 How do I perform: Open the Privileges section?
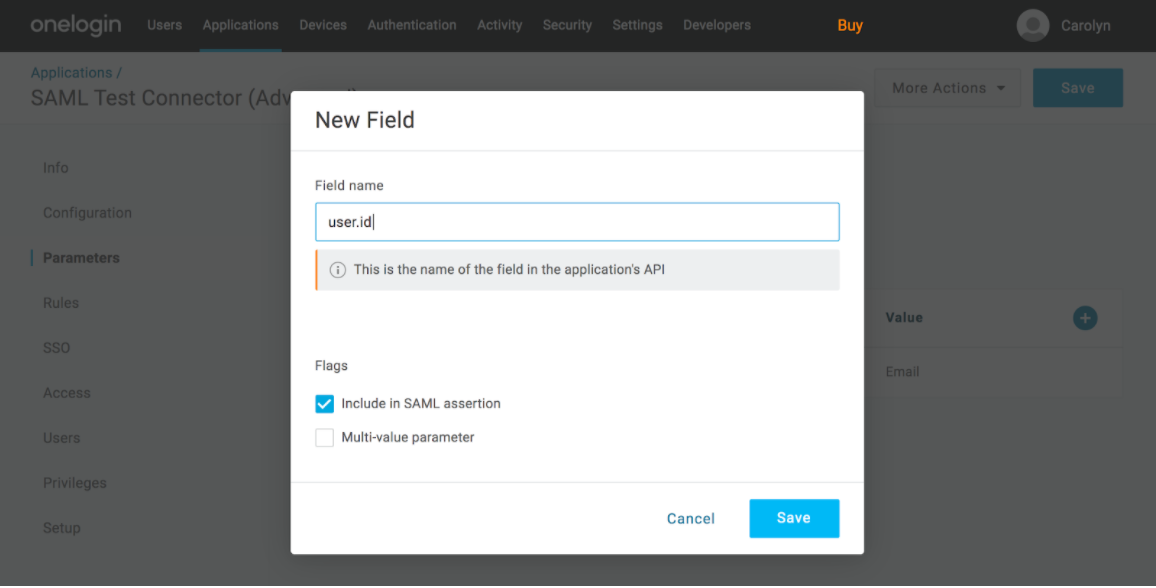[74, 482]
